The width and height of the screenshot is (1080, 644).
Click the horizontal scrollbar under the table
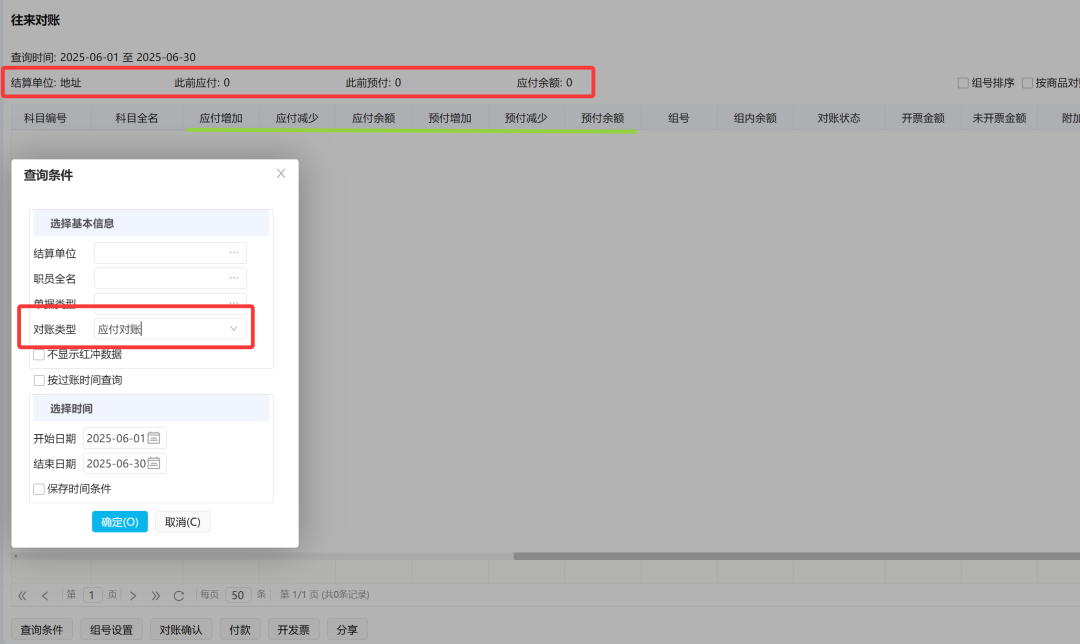[x=790, y=556]
